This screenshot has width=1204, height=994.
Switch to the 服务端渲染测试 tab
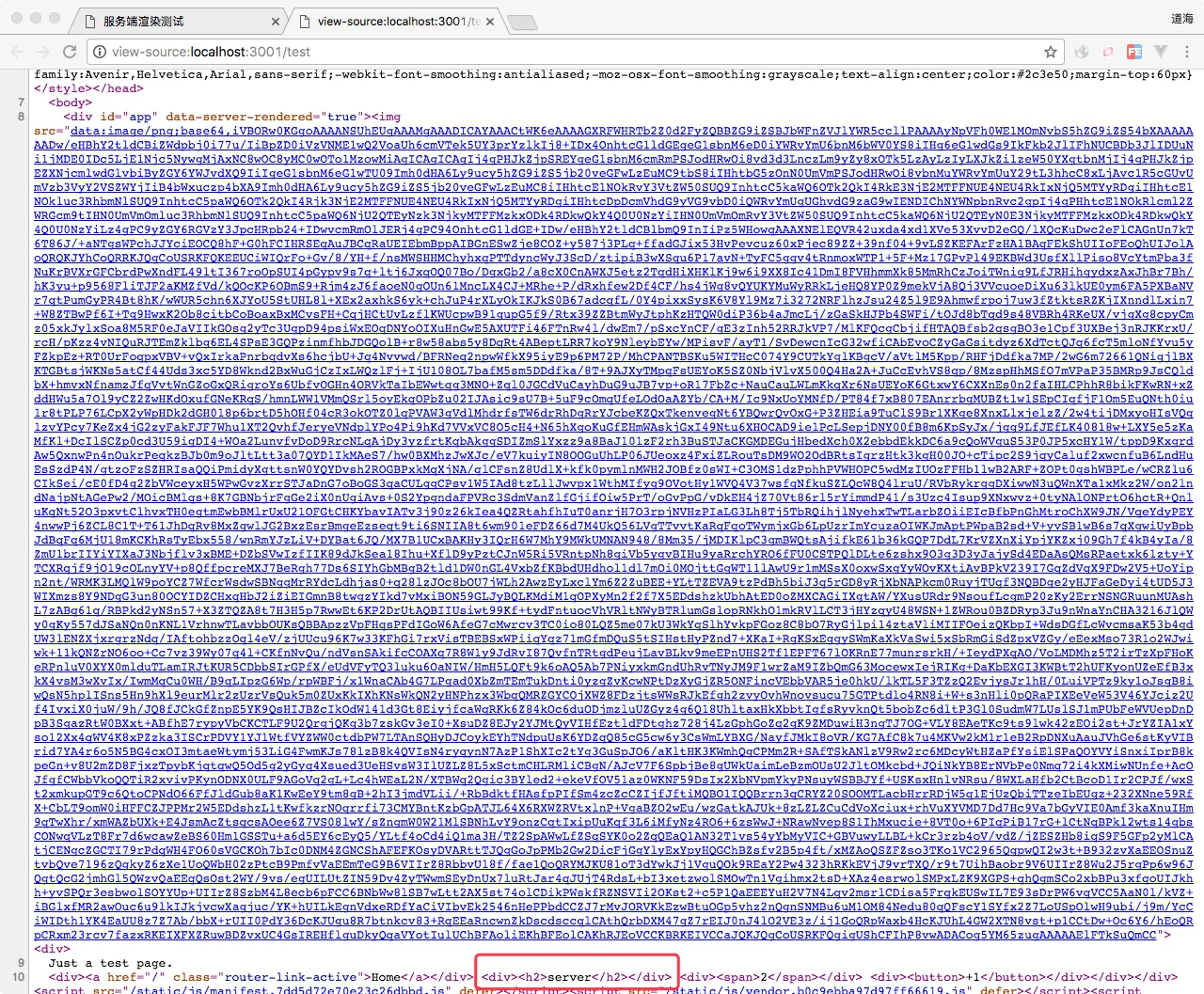click(179, 21)
